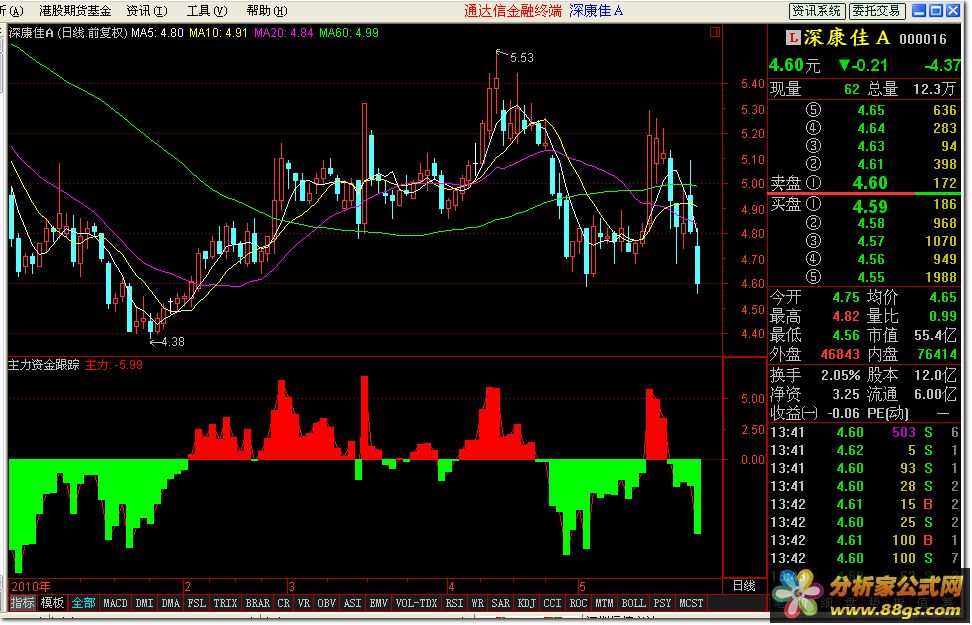Image resolution: width=972 pixels, height=625 pixels.
Task: Open the 帮助(H) menu
Action: [x=267, y=11]
